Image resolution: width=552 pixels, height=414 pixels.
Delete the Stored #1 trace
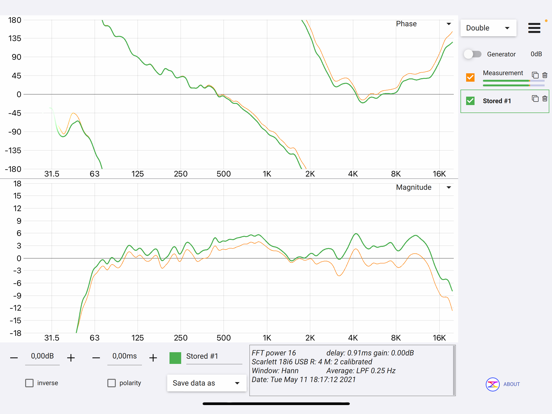pos(545,99)
